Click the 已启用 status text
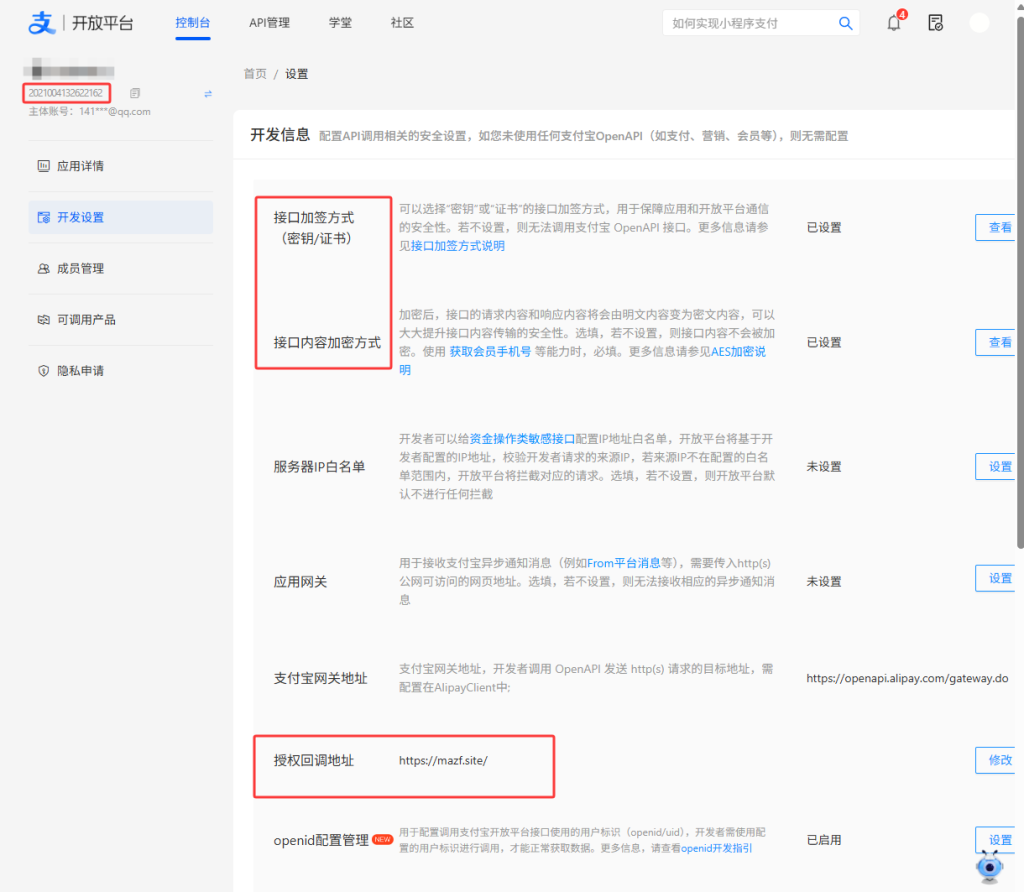Viewport: 1024px width, 892px height. click(x=824, y=840)
